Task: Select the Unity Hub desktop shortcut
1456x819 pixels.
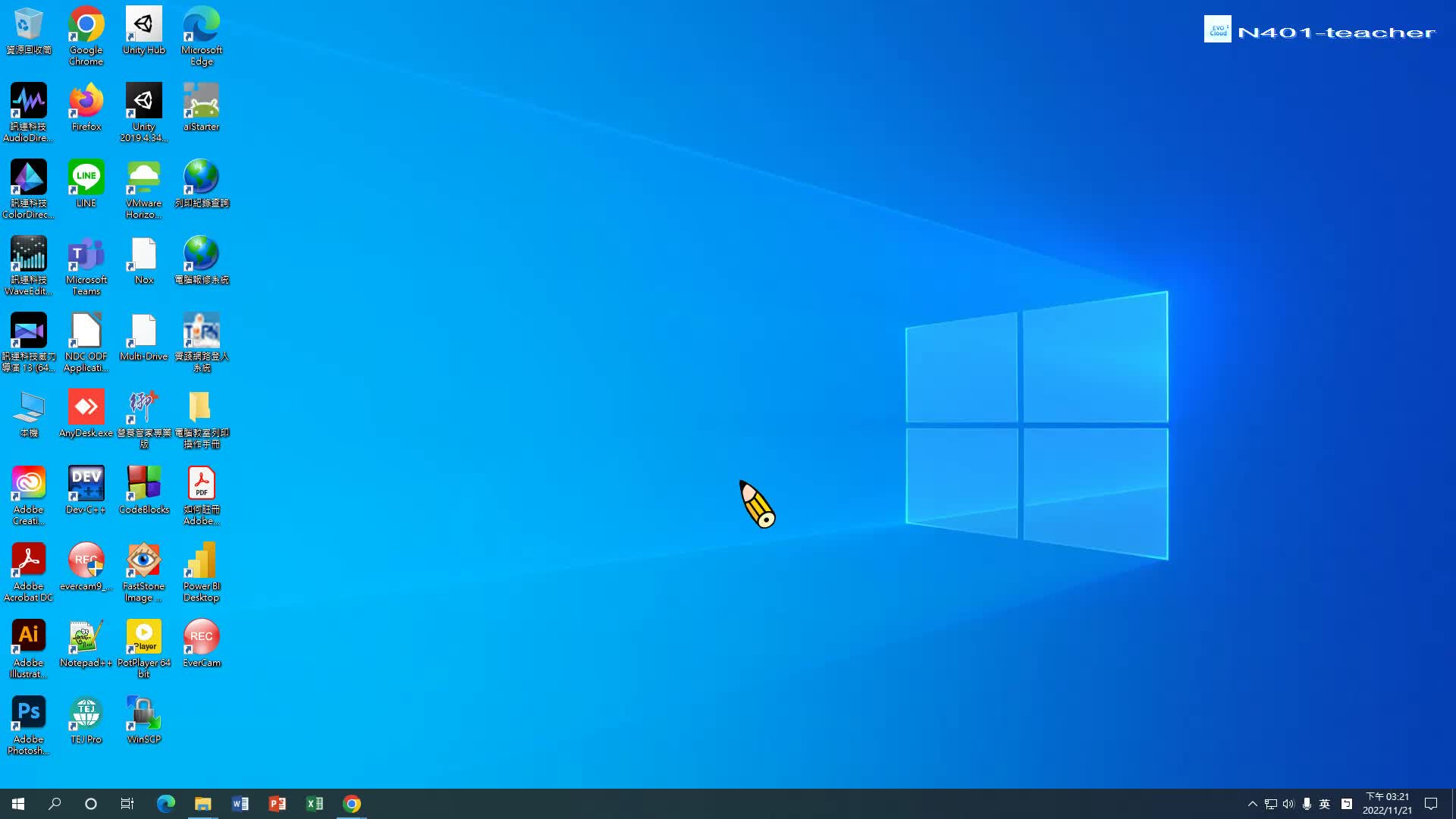Action: (x=144, y=32)
